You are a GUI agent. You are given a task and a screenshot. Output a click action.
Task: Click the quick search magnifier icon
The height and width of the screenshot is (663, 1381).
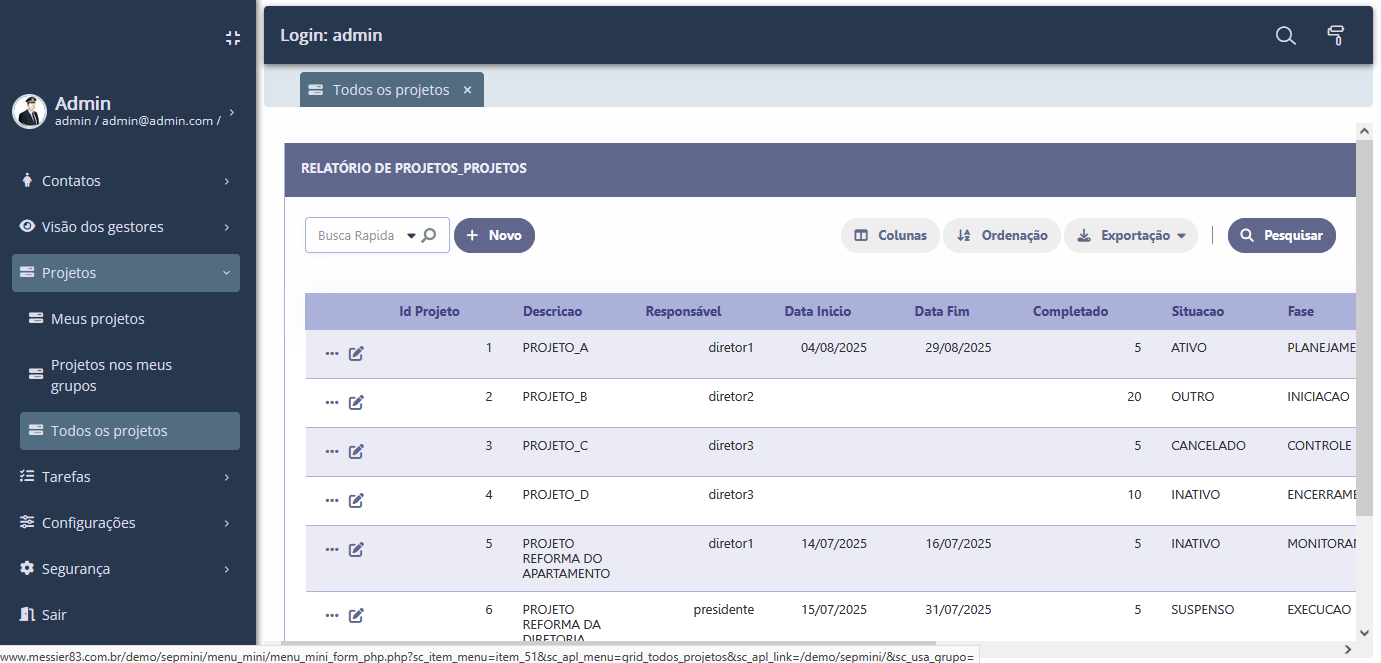(429, 236)
